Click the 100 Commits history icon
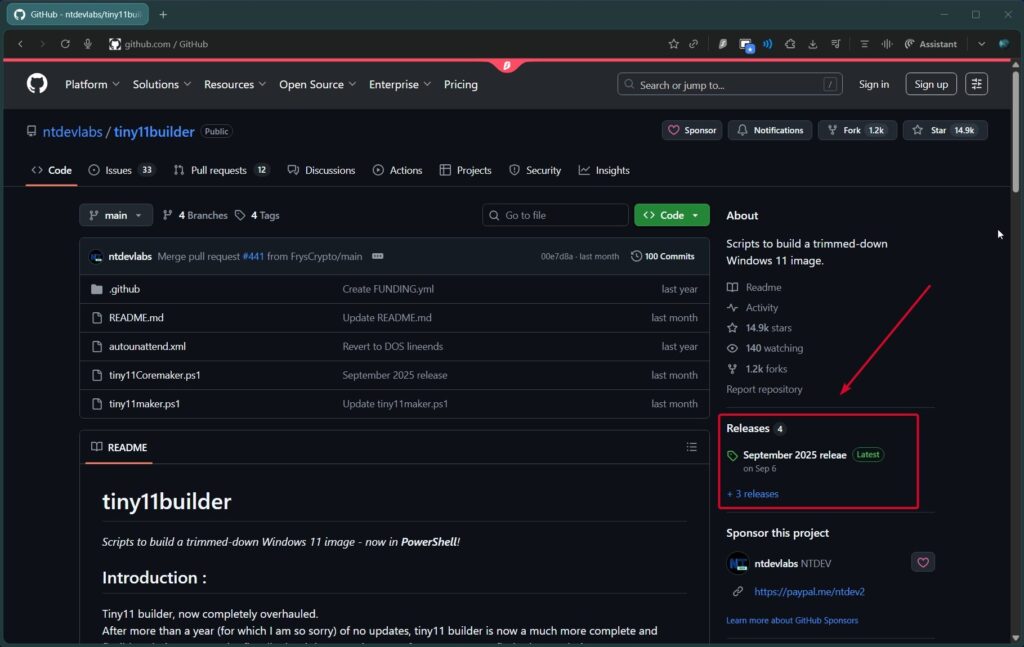 tap(634, 256)
